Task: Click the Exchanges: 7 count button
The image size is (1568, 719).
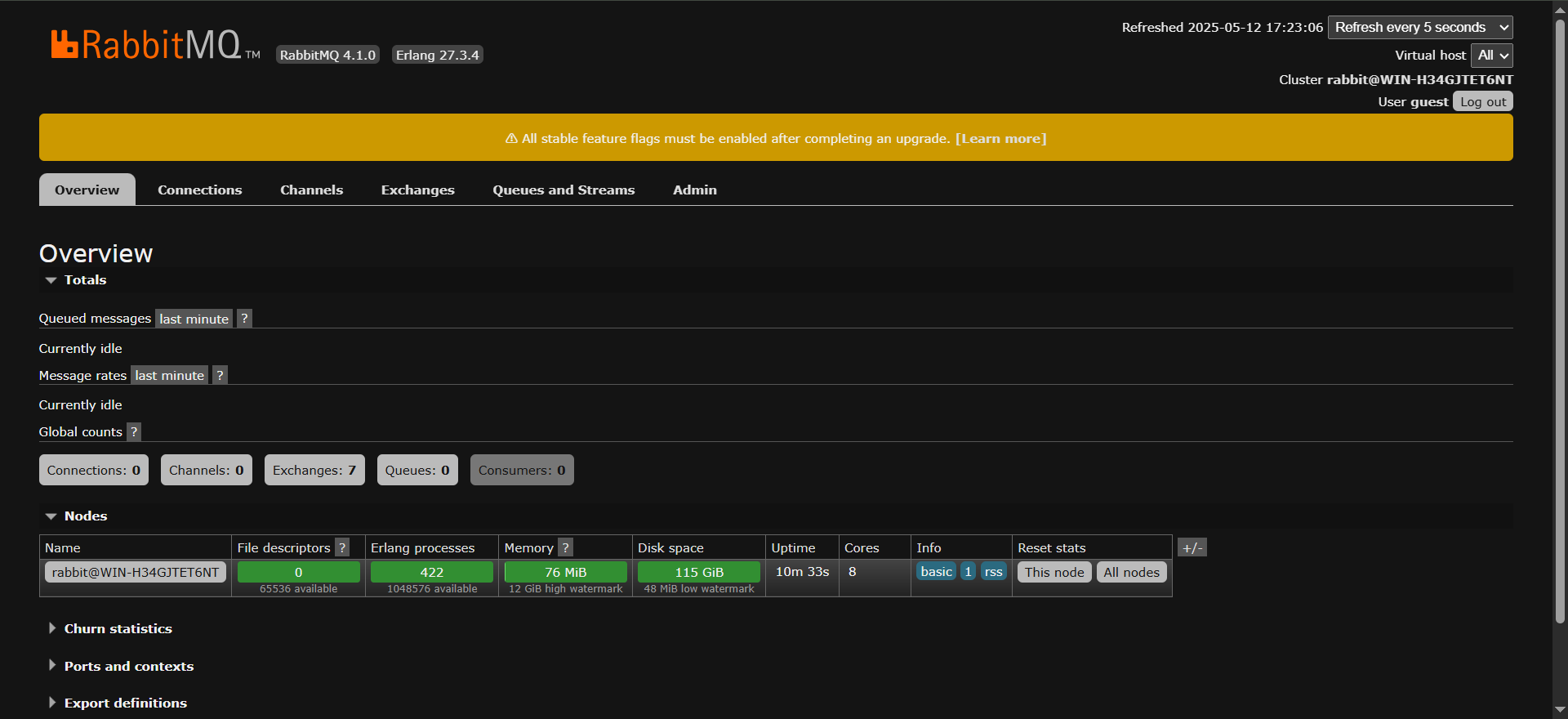Action: 314,470
